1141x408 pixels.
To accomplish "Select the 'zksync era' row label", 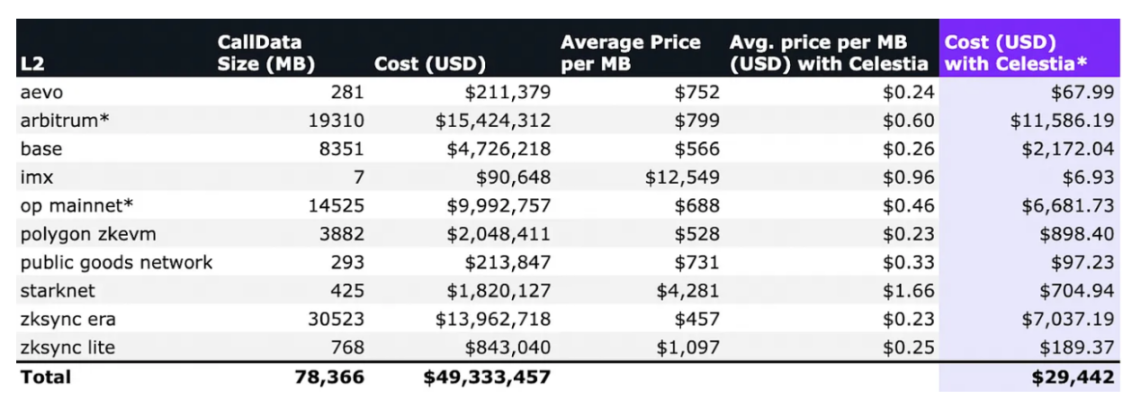I will pos(65,320).
